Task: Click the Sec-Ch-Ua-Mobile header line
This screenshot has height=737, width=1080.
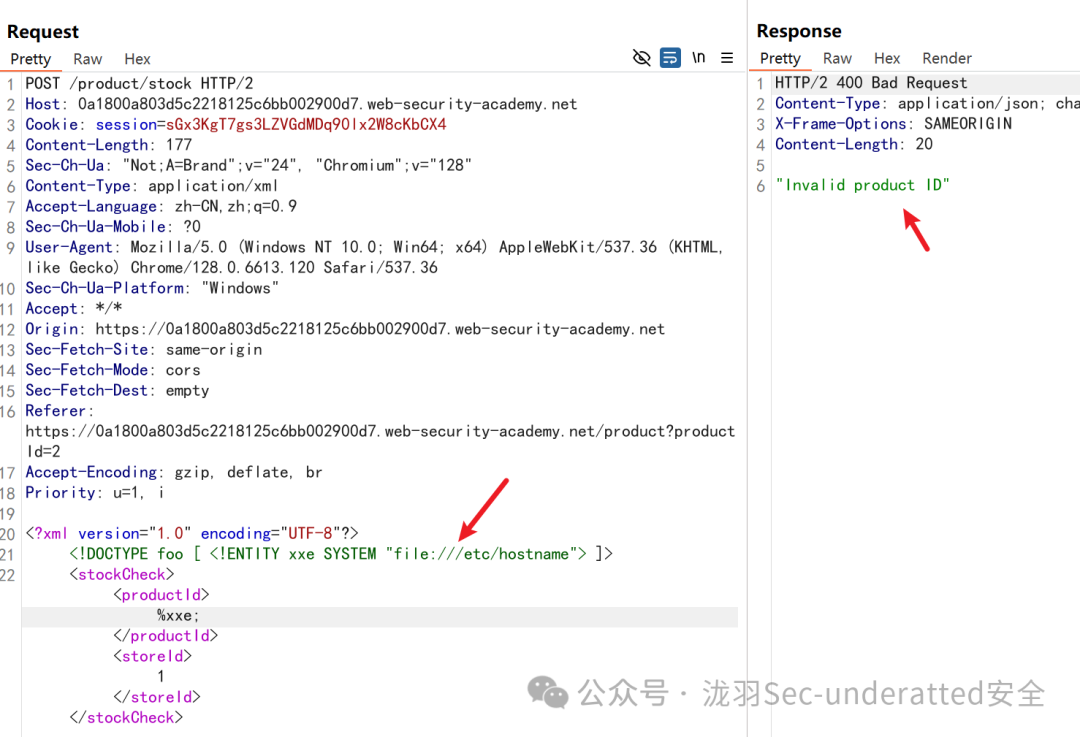Action: (x=113, y=227)
